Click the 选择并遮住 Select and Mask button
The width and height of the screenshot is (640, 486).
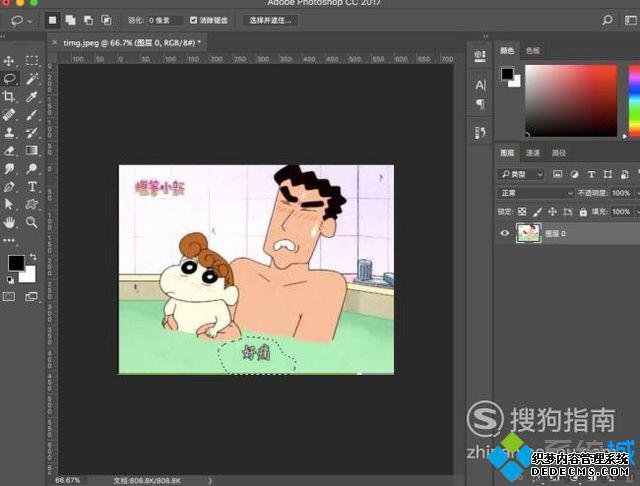click(x=271, y=20)
